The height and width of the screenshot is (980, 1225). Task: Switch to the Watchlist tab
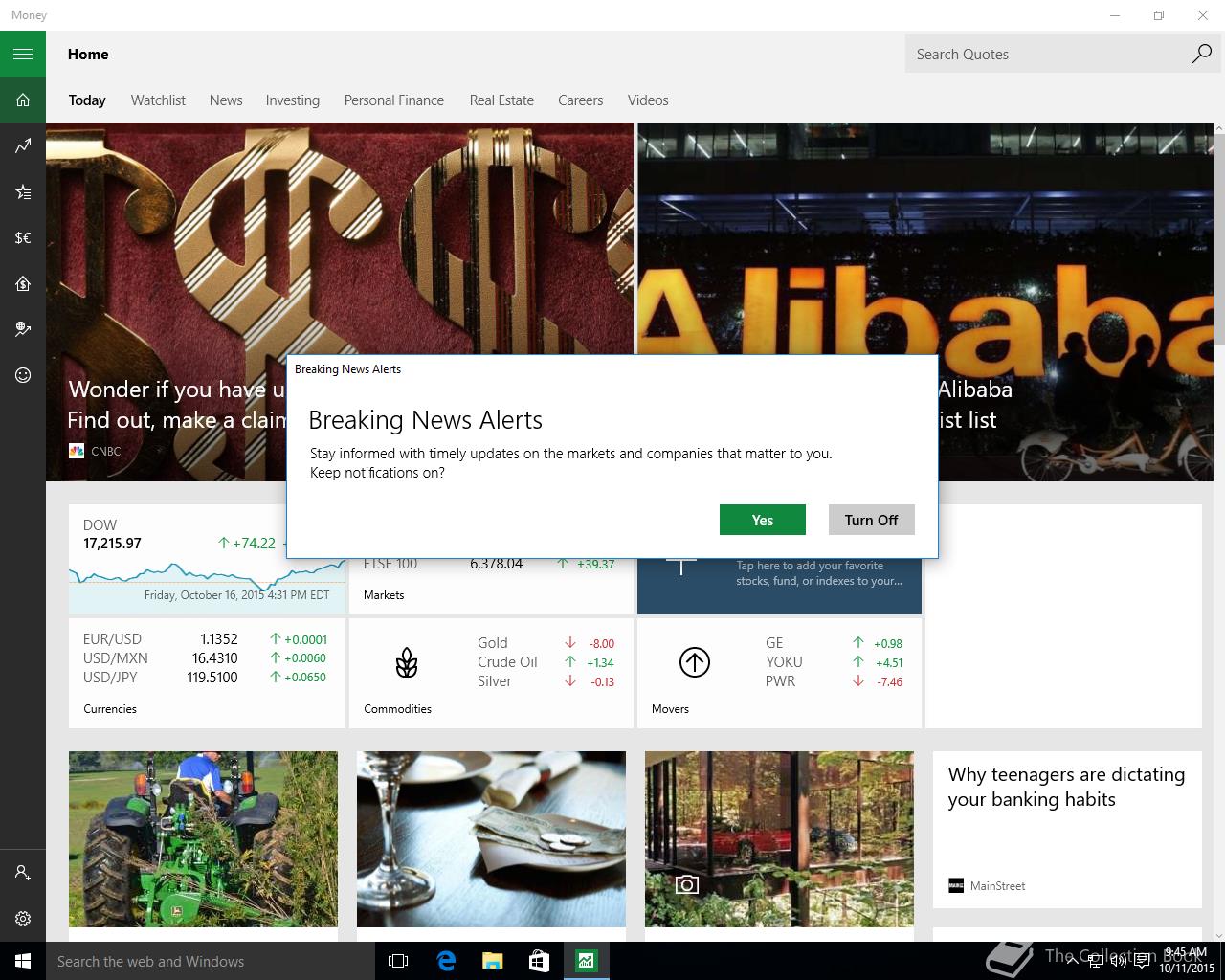point(158,100)
